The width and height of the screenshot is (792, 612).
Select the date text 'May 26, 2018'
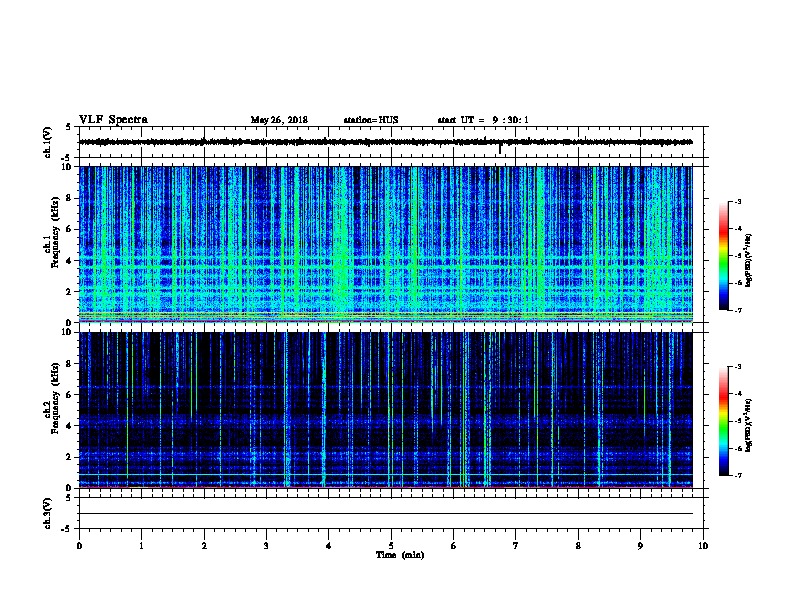(279, 120)
